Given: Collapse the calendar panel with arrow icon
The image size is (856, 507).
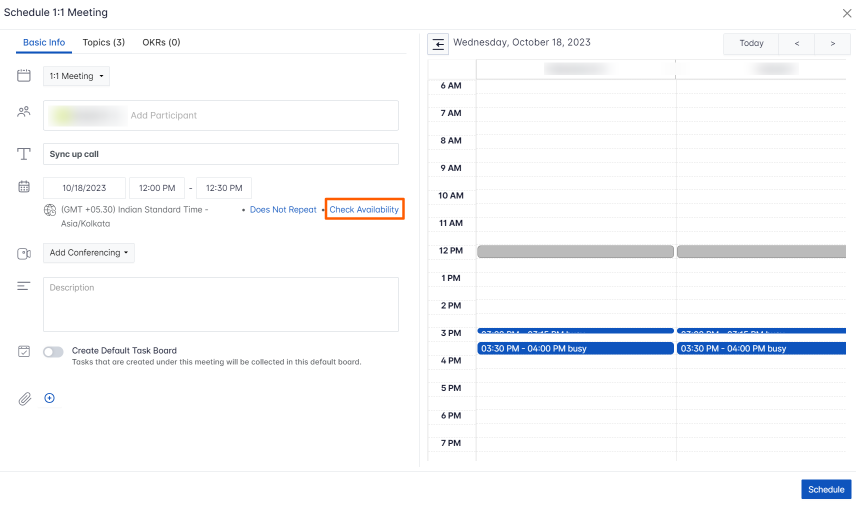Looking at the screenshot, I should click(x=438, y=44).
